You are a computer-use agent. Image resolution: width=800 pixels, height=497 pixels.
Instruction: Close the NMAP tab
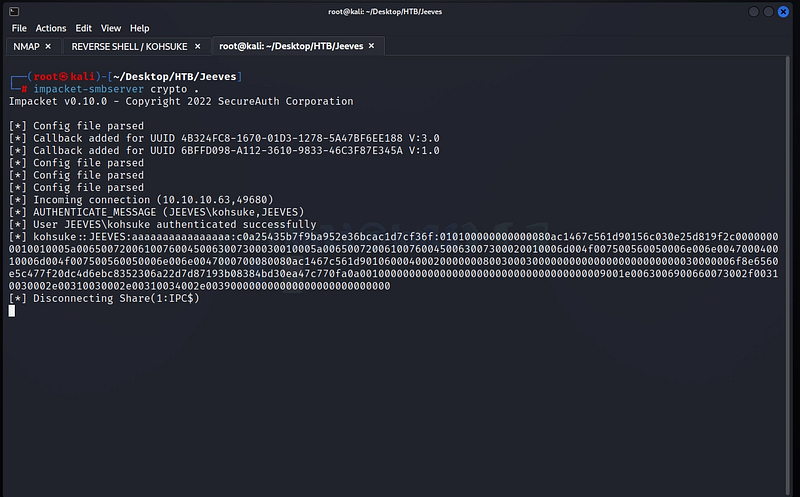pos(48,46)
